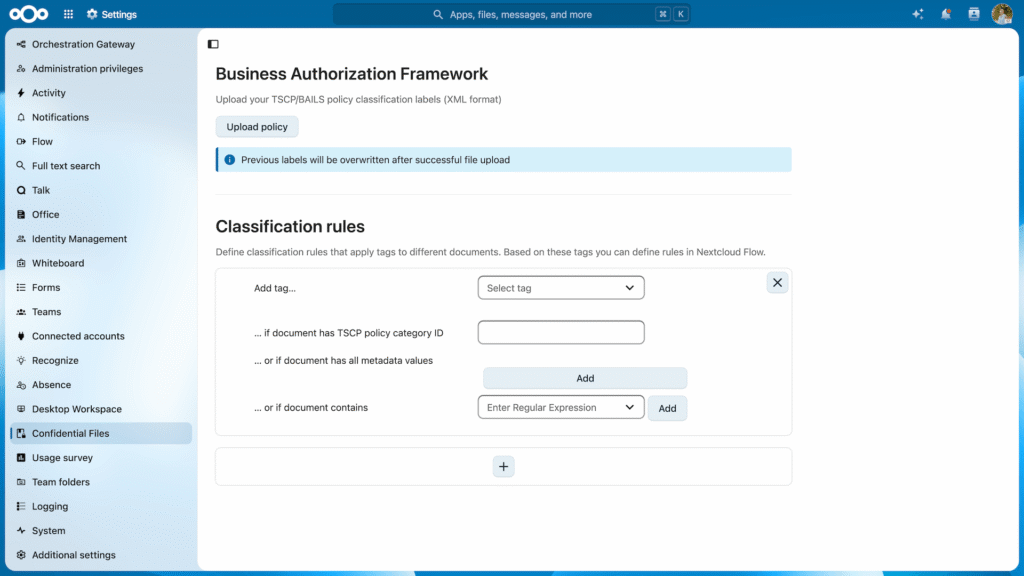Click Add under metadata values
Screen dimensions: 1024x576
(x=585, y=378)
